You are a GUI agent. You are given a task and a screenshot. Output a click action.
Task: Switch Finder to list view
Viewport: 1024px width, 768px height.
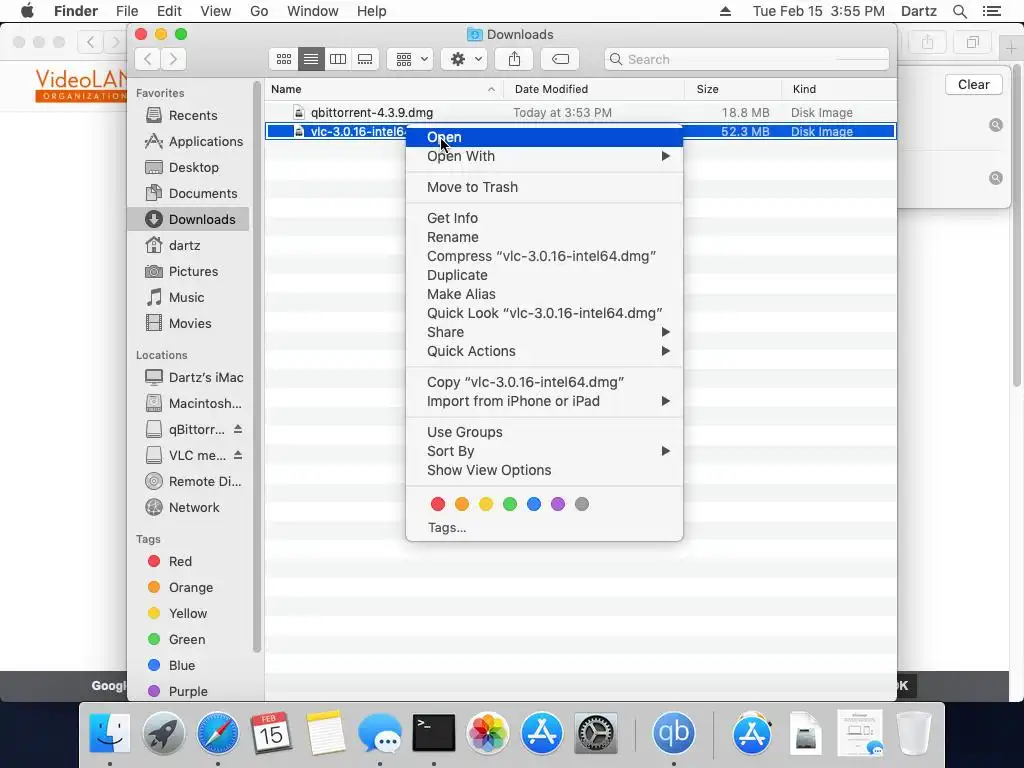pos(311,59)
